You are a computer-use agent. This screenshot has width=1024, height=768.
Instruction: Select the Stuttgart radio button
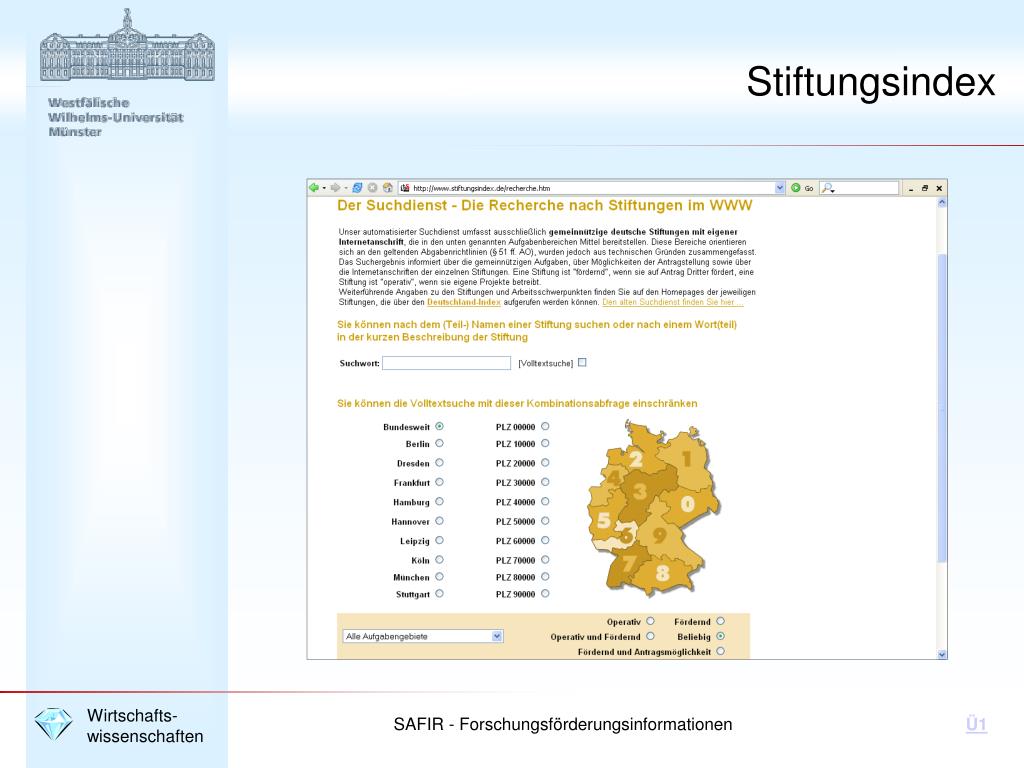[x=440, y=594]
